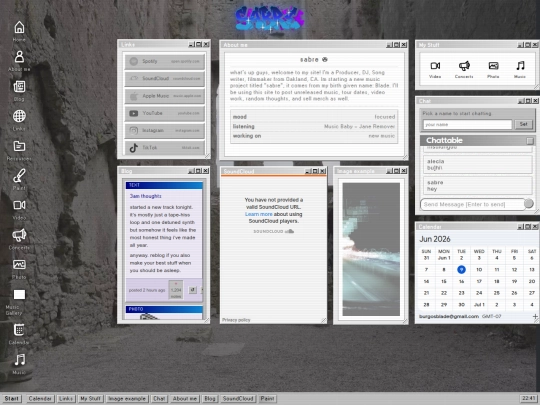Click the 'mood' row in About me

(x=314, y=117)
